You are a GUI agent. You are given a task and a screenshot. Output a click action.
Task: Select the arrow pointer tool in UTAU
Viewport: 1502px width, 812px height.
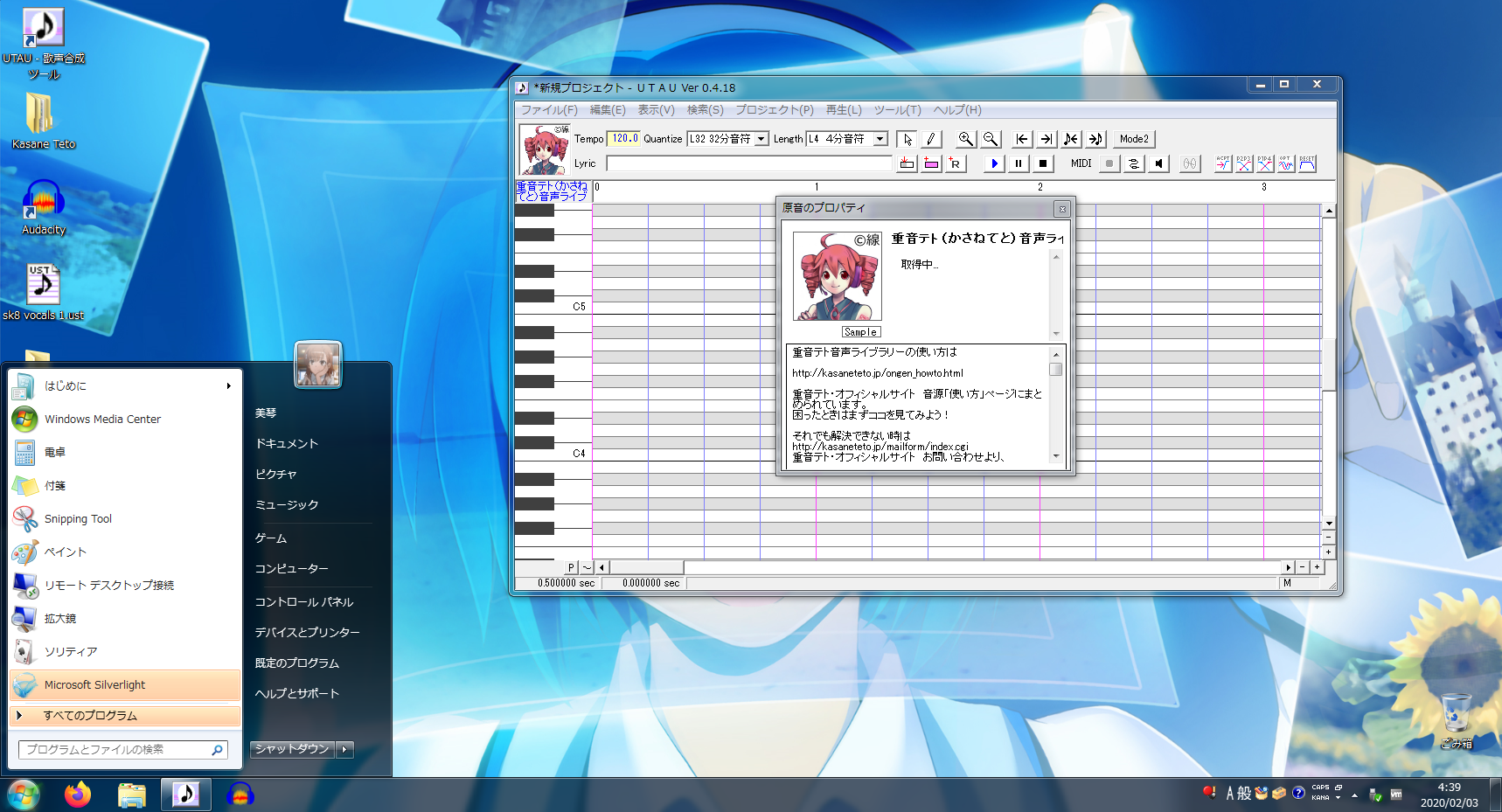pyautogui.click(x=907, y=139)
